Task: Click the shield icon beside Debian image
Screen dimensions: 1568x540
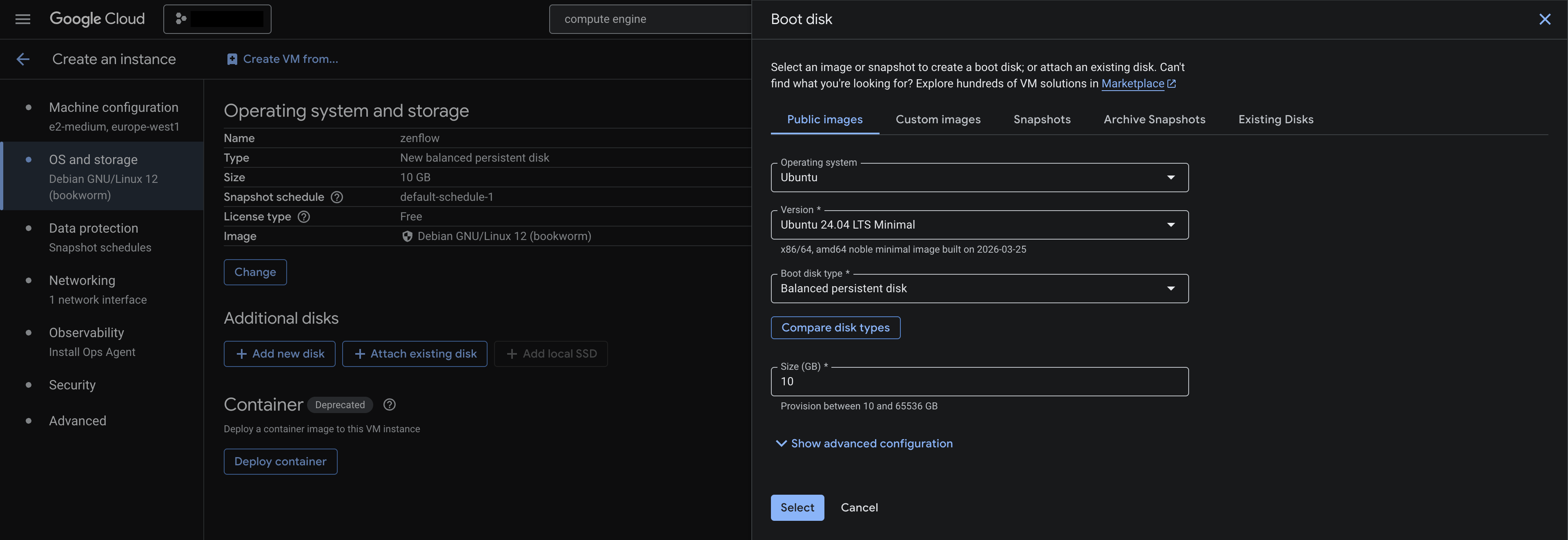Action: point(407,237)
